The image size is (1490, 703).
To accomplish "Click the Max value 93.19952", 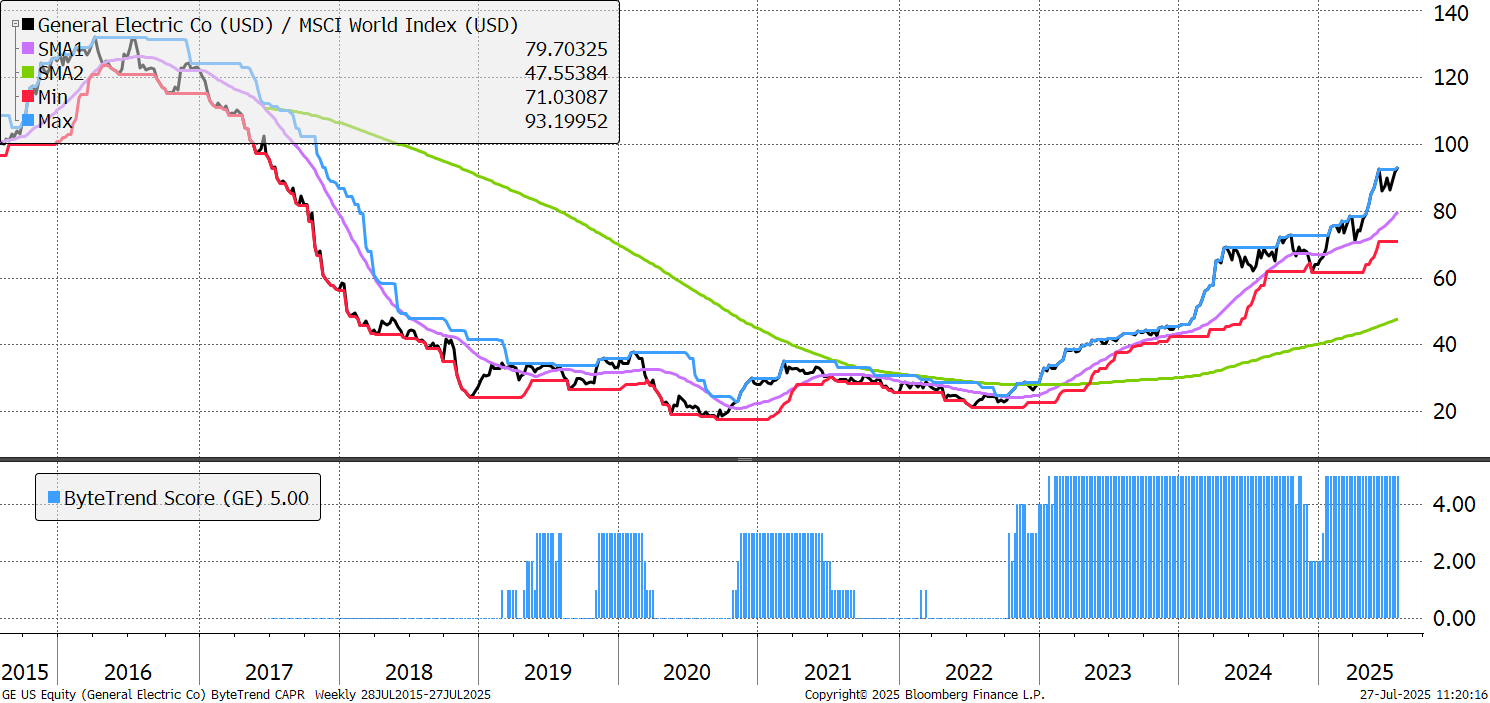I will [566, 121].
